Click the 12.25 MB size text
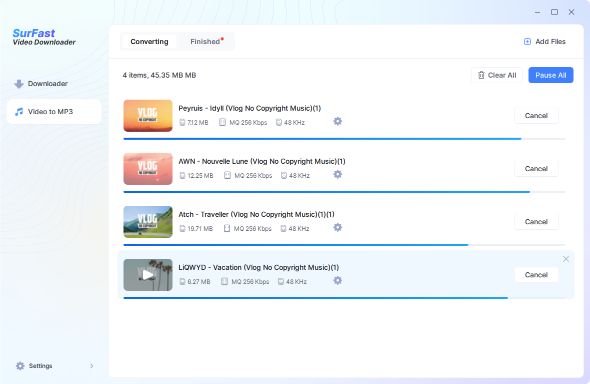Viewport: 590px width, 384px height. point(200,176)
